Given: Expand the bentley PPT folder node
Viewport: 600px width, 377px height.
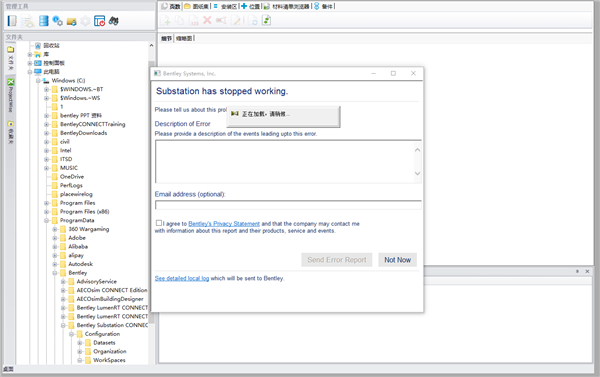Looking at the screenshot, I should [46, 116].
